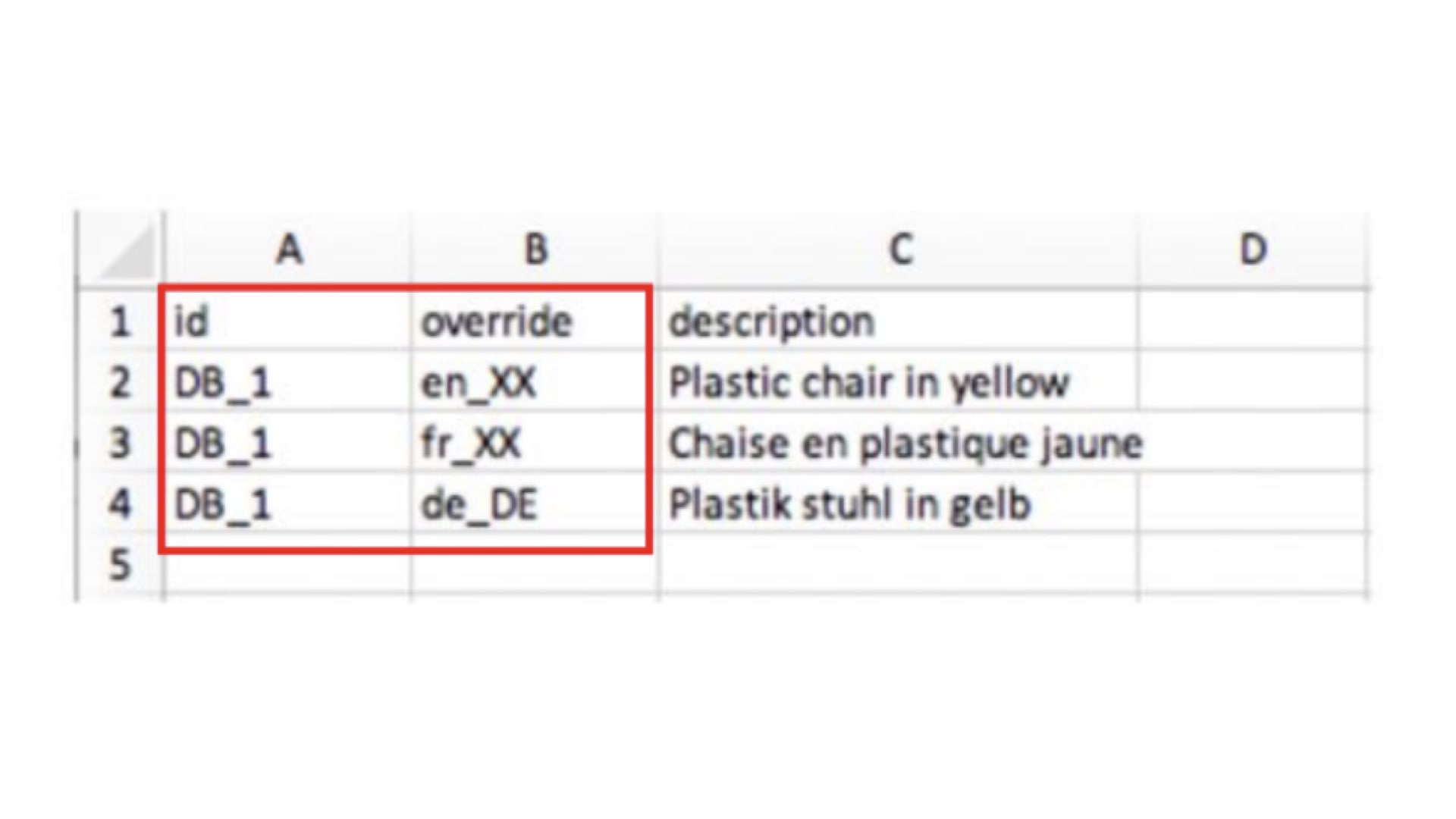Select column B header
Screen dimensions: 1456x819
click(x=535, y=249)
